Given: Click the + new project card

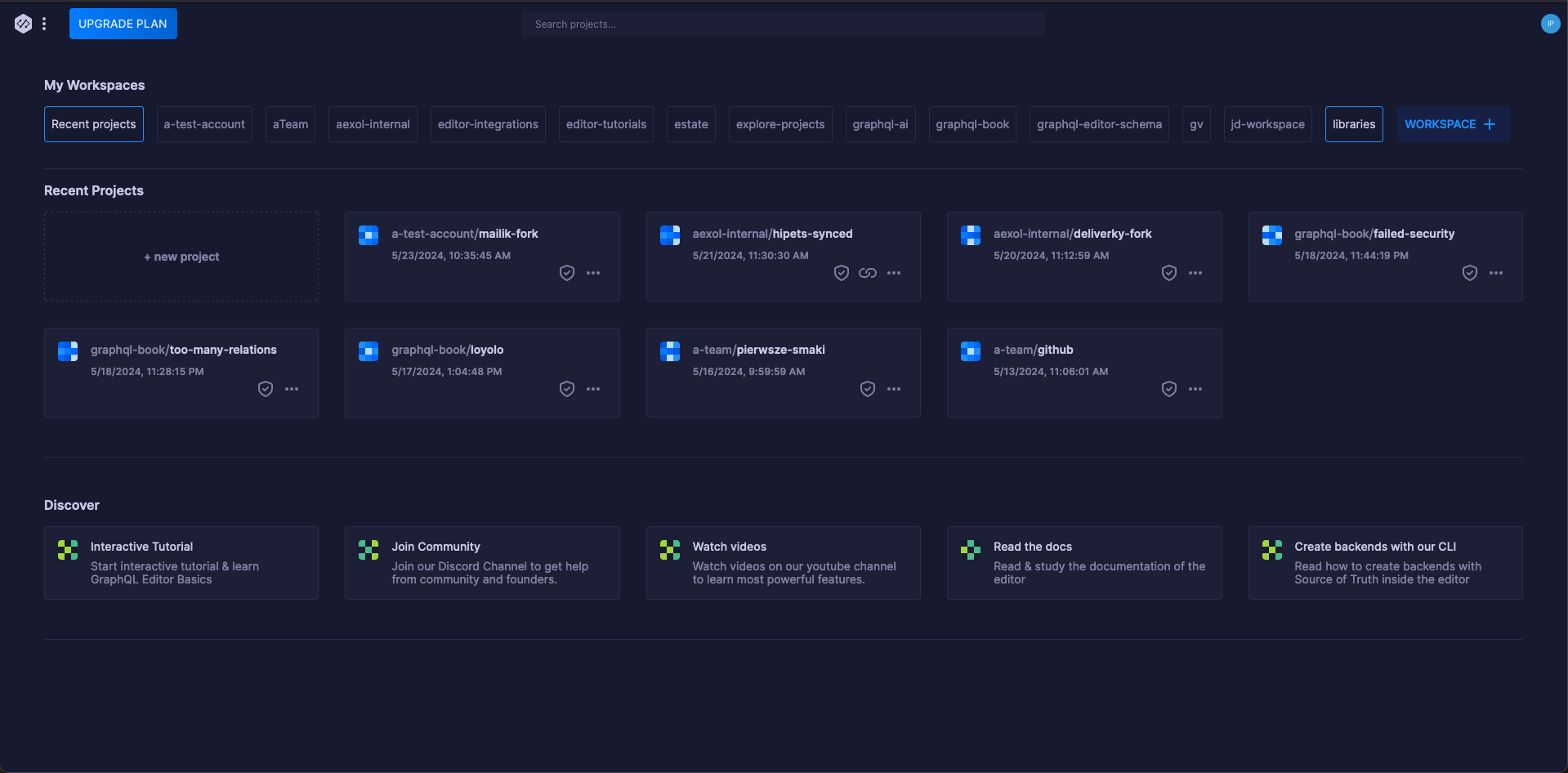Looking at the screenshot, I should (181, 257).
